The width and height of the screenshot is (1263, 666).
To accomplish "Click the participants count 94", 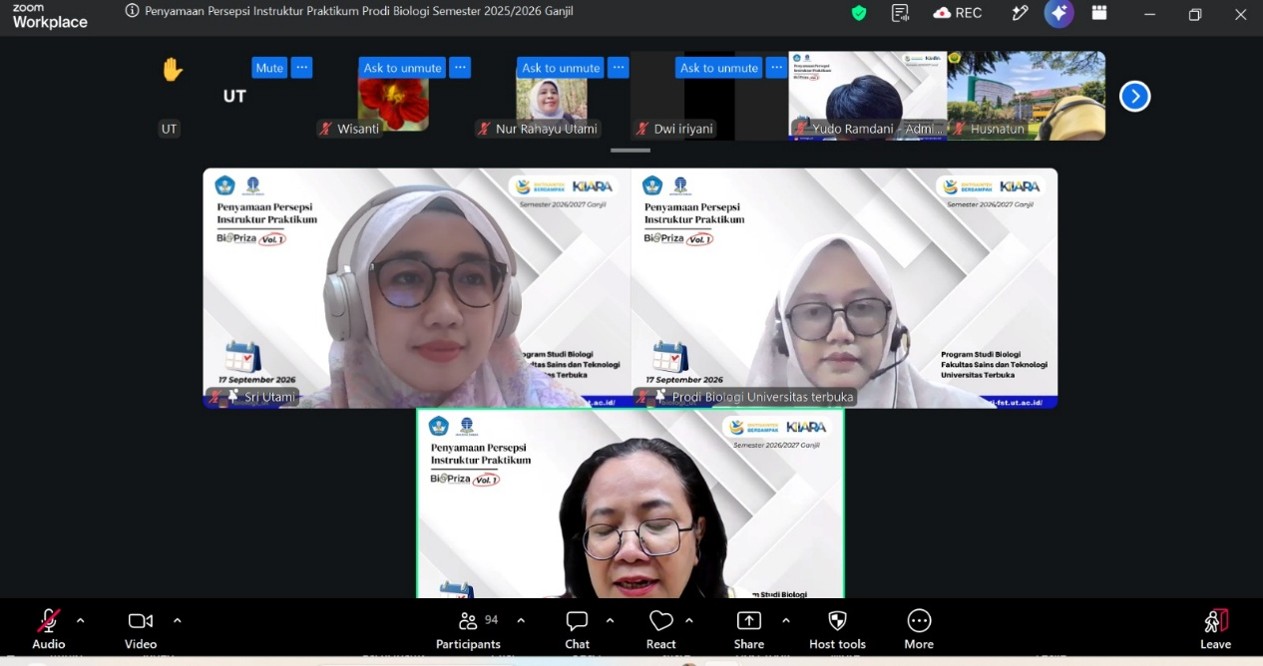I will point(491,620).
